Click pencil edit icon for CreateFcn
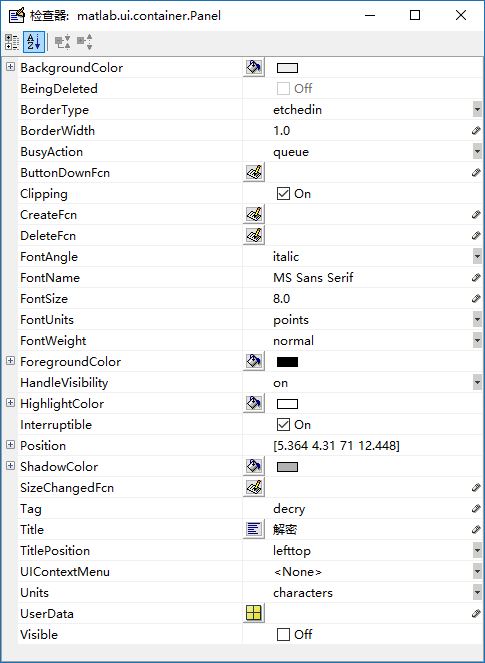485x663 pixels. coord(476,214)
